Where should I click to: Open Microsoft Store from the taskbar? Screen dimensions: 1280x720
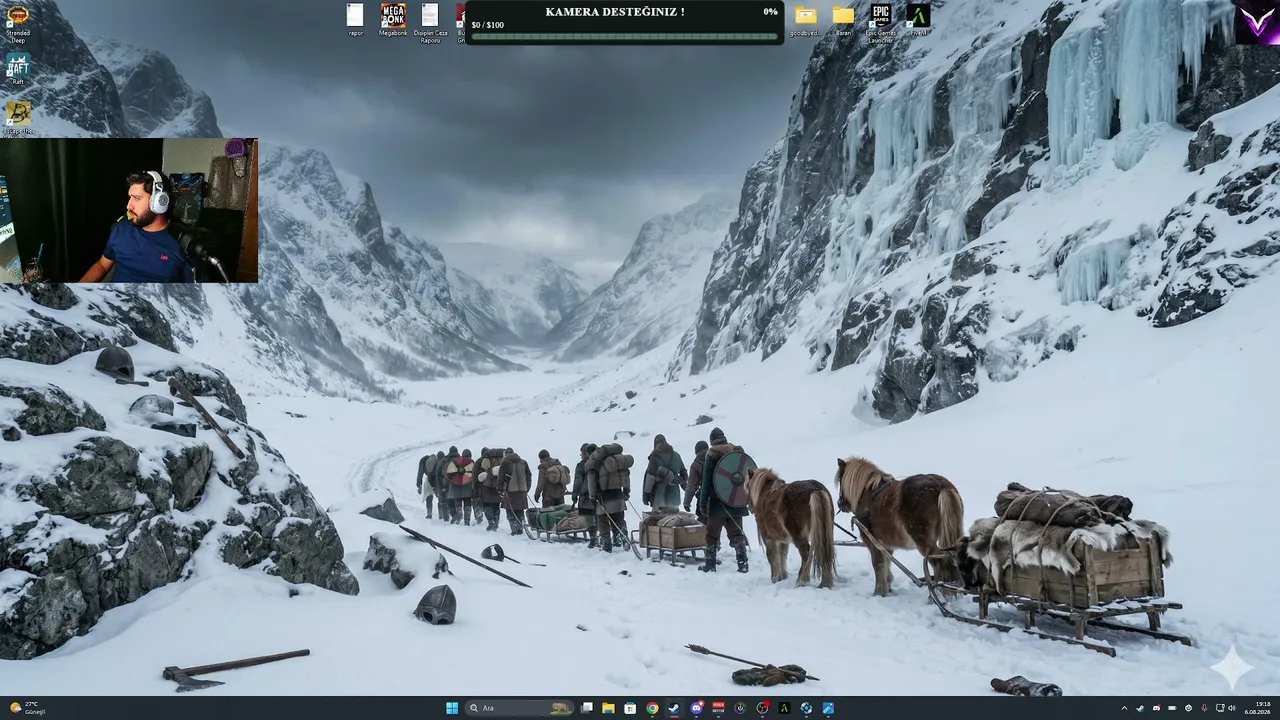630,708
